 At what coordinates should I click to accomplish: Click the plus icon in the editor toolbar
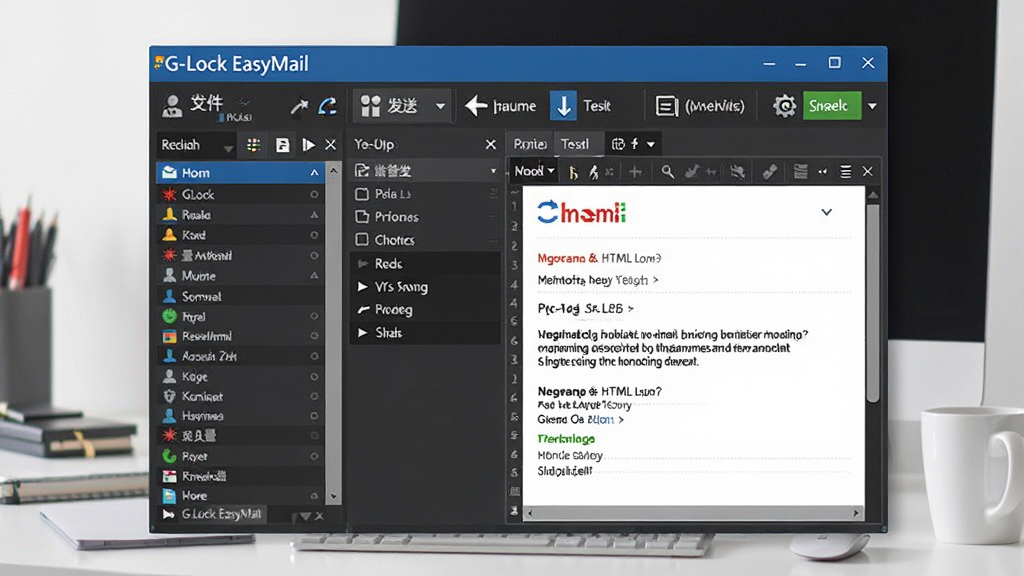[635, 172]
